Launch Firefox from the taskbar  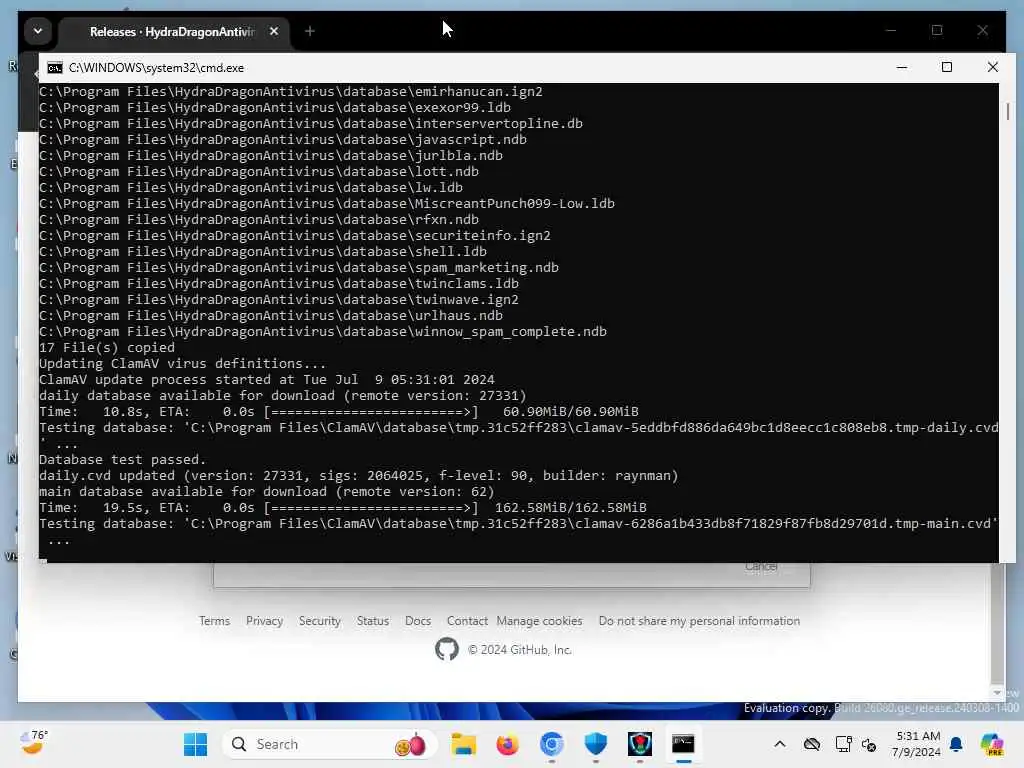coord(507,744)
